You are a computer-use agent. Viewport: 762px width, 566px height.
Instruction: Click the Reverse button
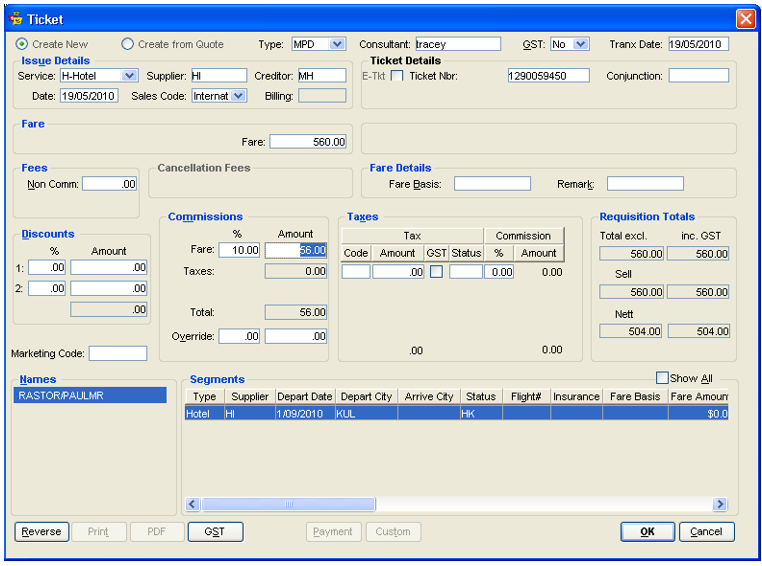pyautogui.click(x=42, y=532)
